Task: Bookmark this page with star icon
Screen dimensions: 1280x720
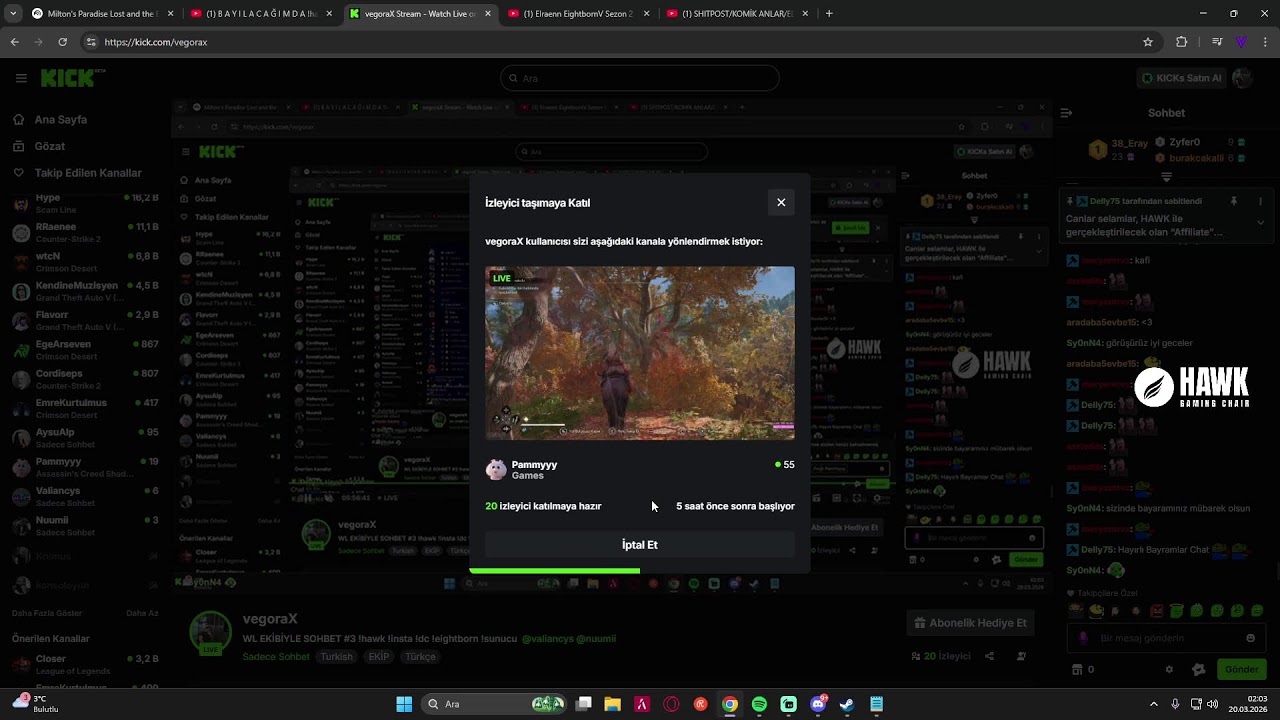Action: 1148,42
